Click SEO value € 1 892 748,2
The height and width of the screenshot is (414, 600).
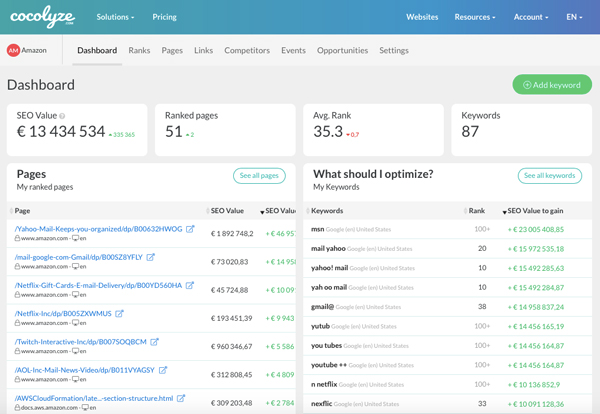(x=232, y=233)
